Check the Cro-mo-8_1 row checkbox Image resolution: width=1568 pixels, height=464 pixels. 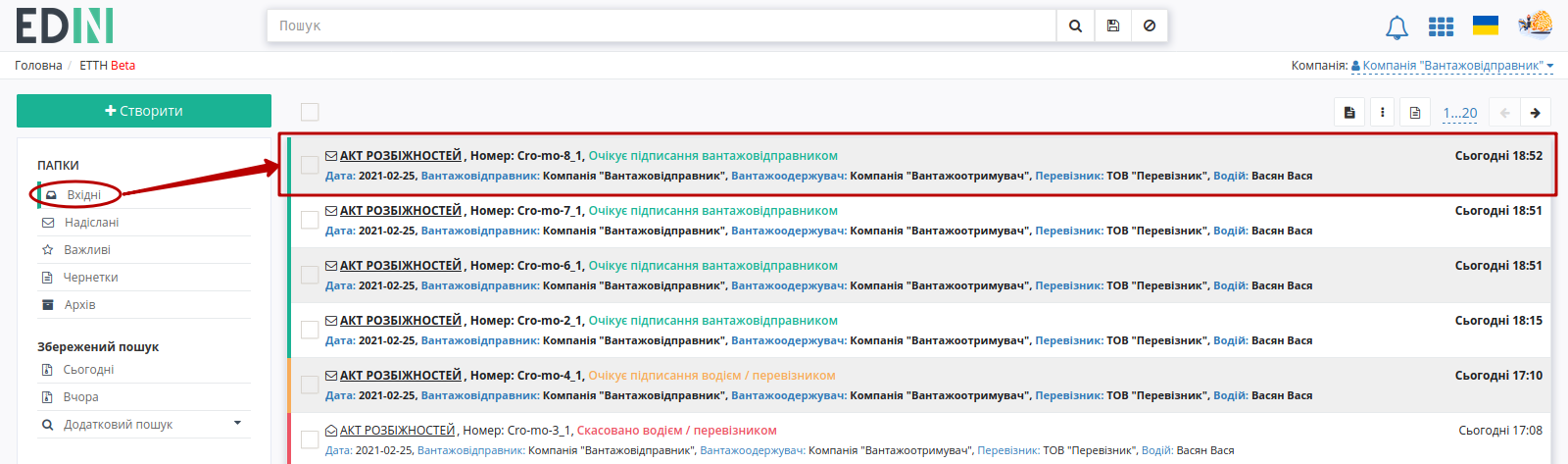310,165
